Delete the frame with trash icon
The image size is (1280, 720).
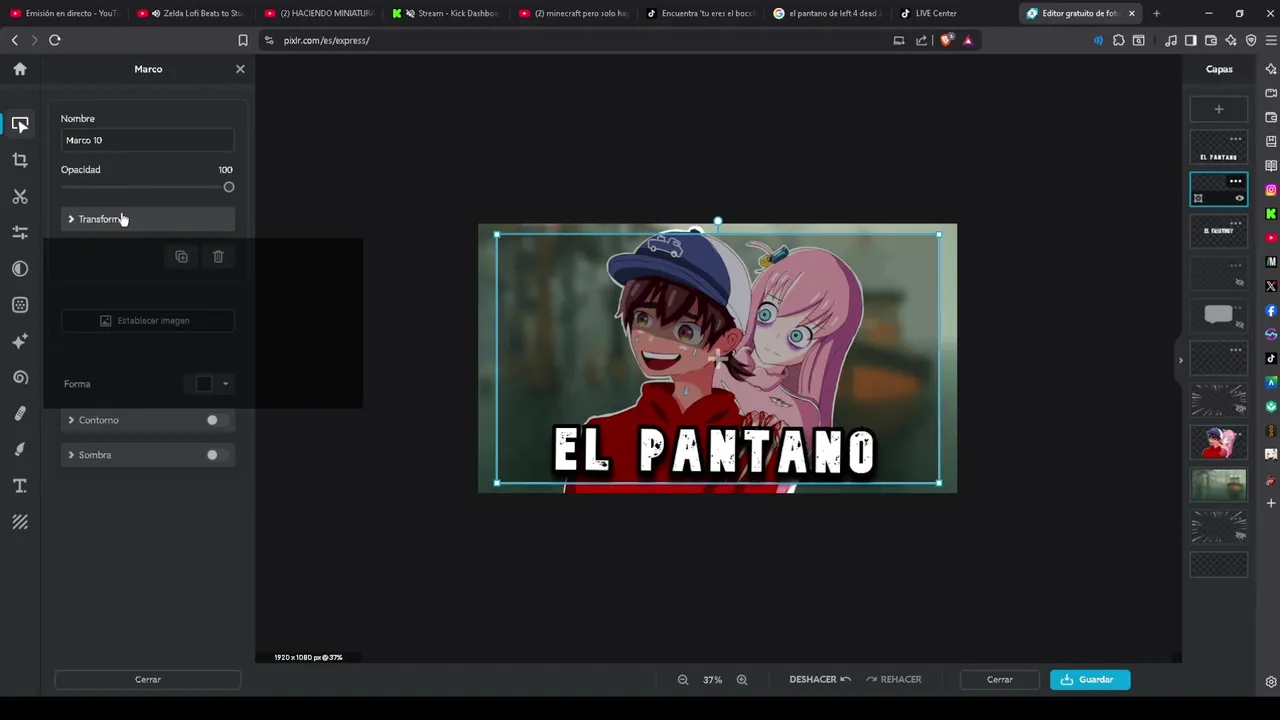click(x=218, y=257)
